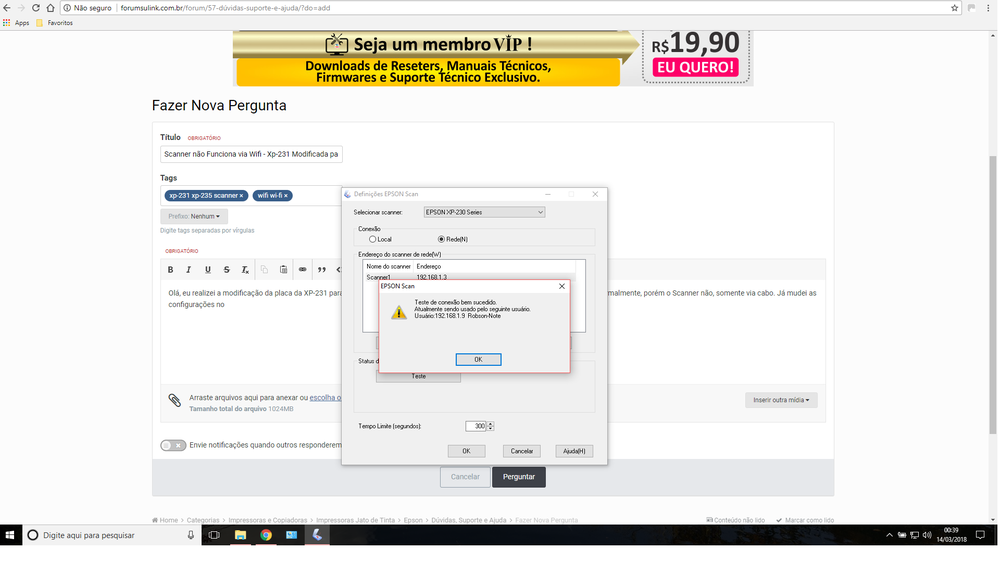Show hidden system tray icons
The image size is (1000, 562).
click(889, 535)
